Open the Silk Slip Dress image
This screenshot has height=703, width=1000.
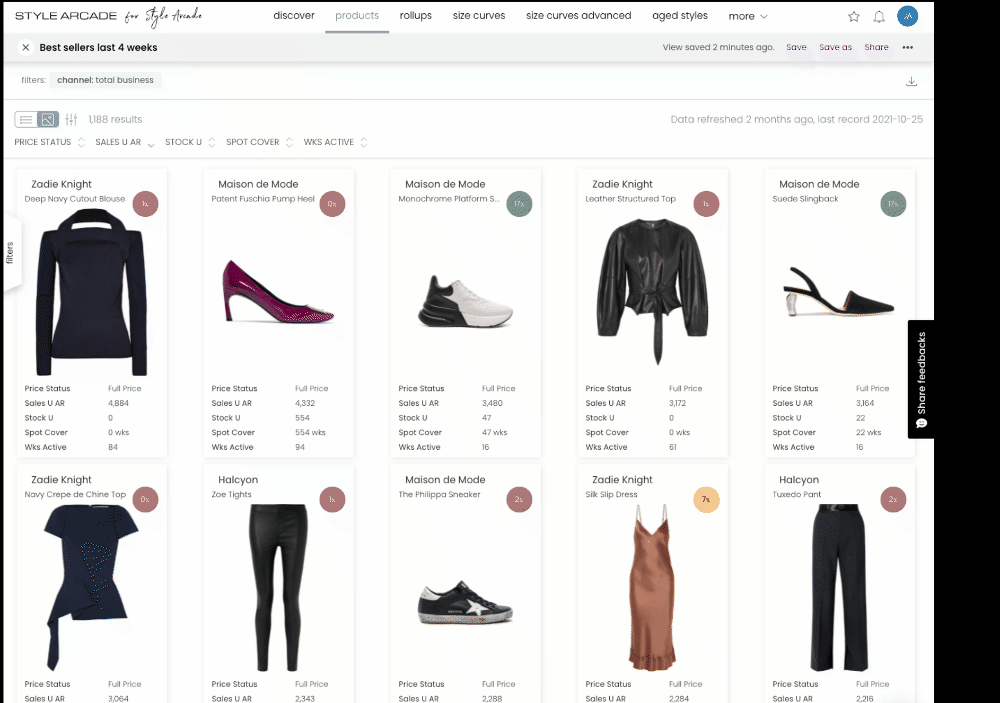(x=652, y=587)
